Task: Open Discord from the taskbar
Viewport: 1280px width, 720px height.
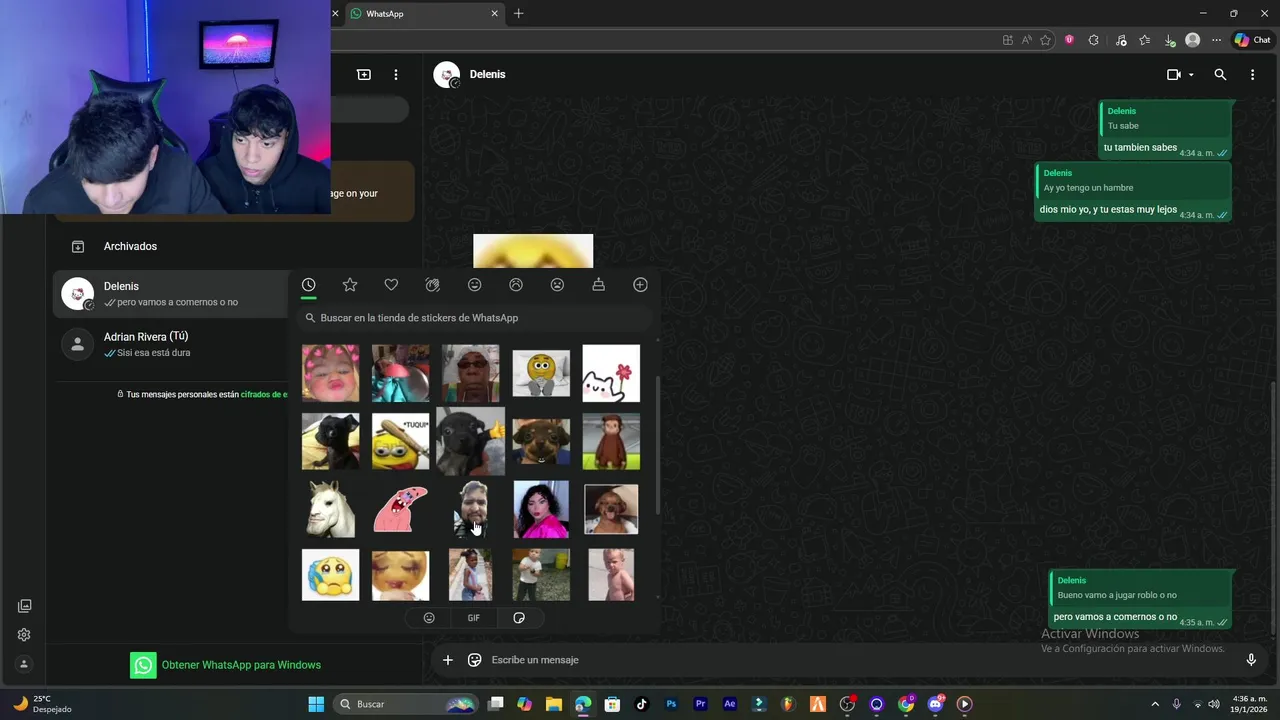Action: (935, 704)
